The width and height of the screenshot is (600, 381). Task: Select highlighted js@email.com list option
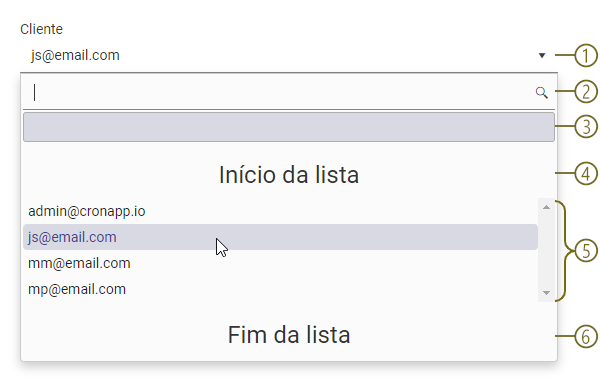tap(280, 237)
